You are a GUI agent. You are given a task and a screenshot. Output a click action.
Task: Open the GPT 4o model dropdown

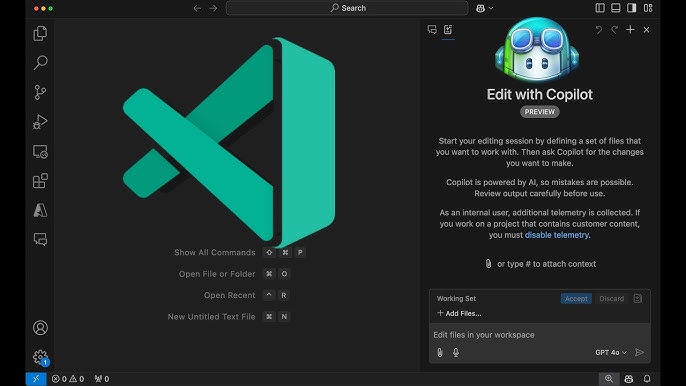click(x=611, y=352)
